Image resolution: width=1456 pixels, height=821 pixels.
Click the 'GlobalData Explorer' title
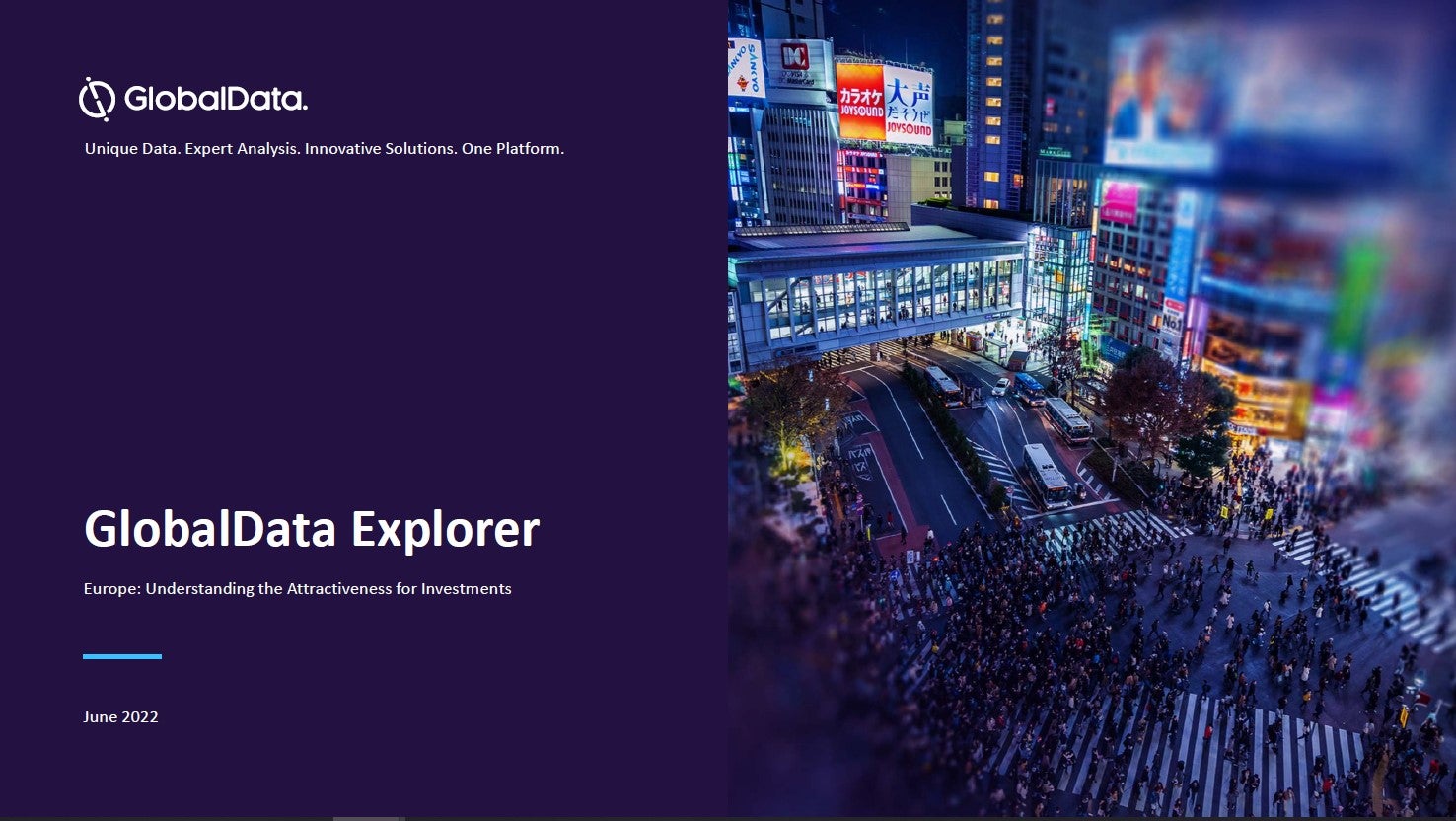point(311,529)
